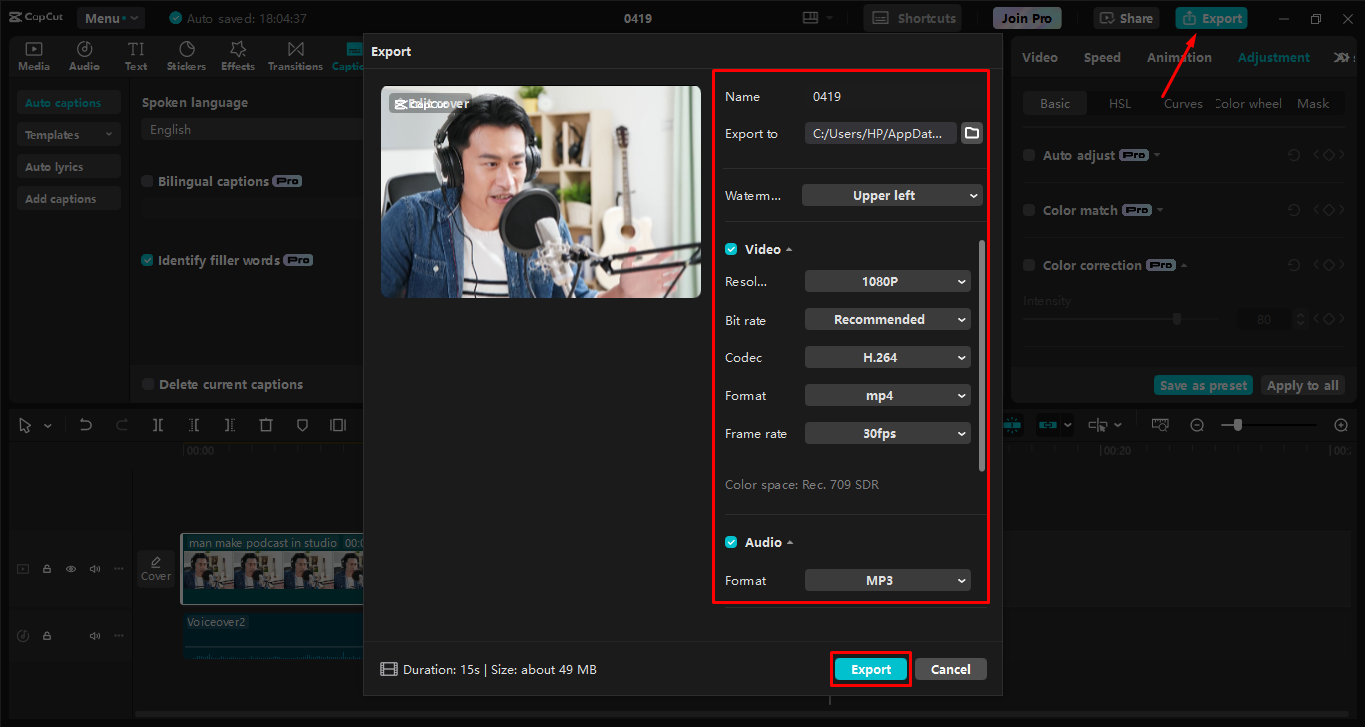Uncheck the Audio export checkbox
This screenshot has width=1365, height=727.
[731, 542]
